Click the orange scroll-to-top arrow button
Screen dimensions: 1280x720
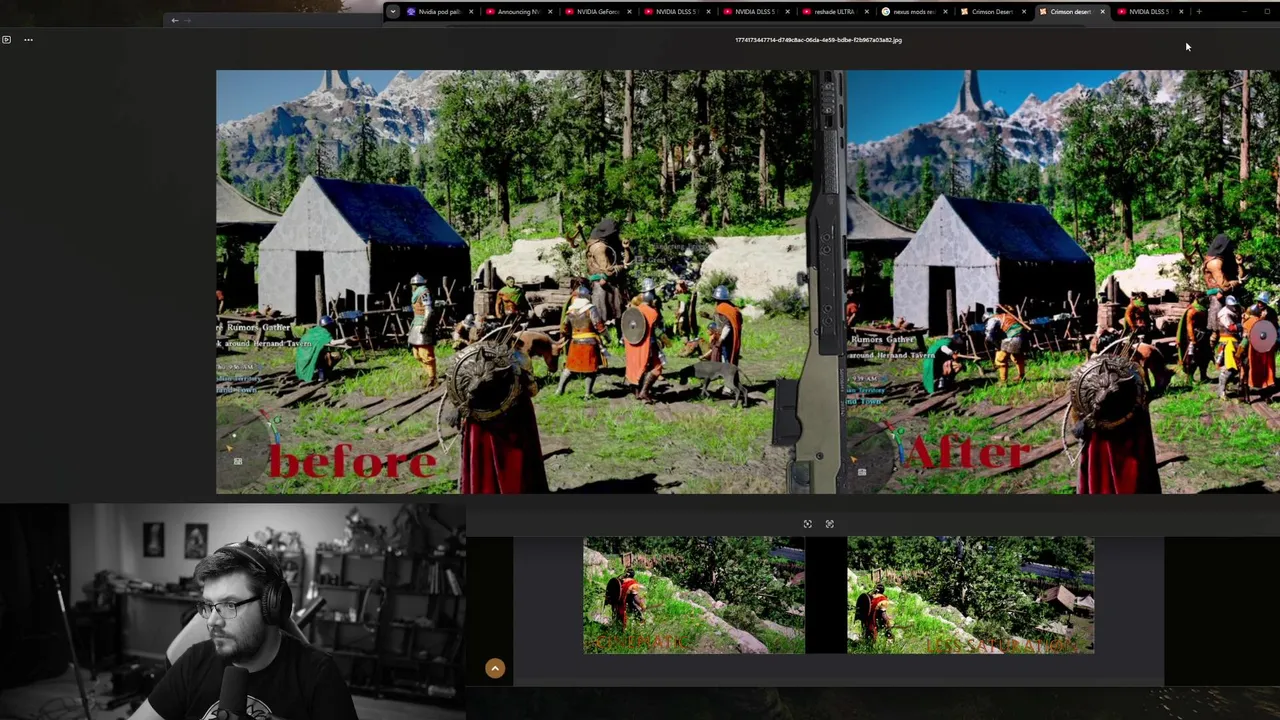click(495, 669)
